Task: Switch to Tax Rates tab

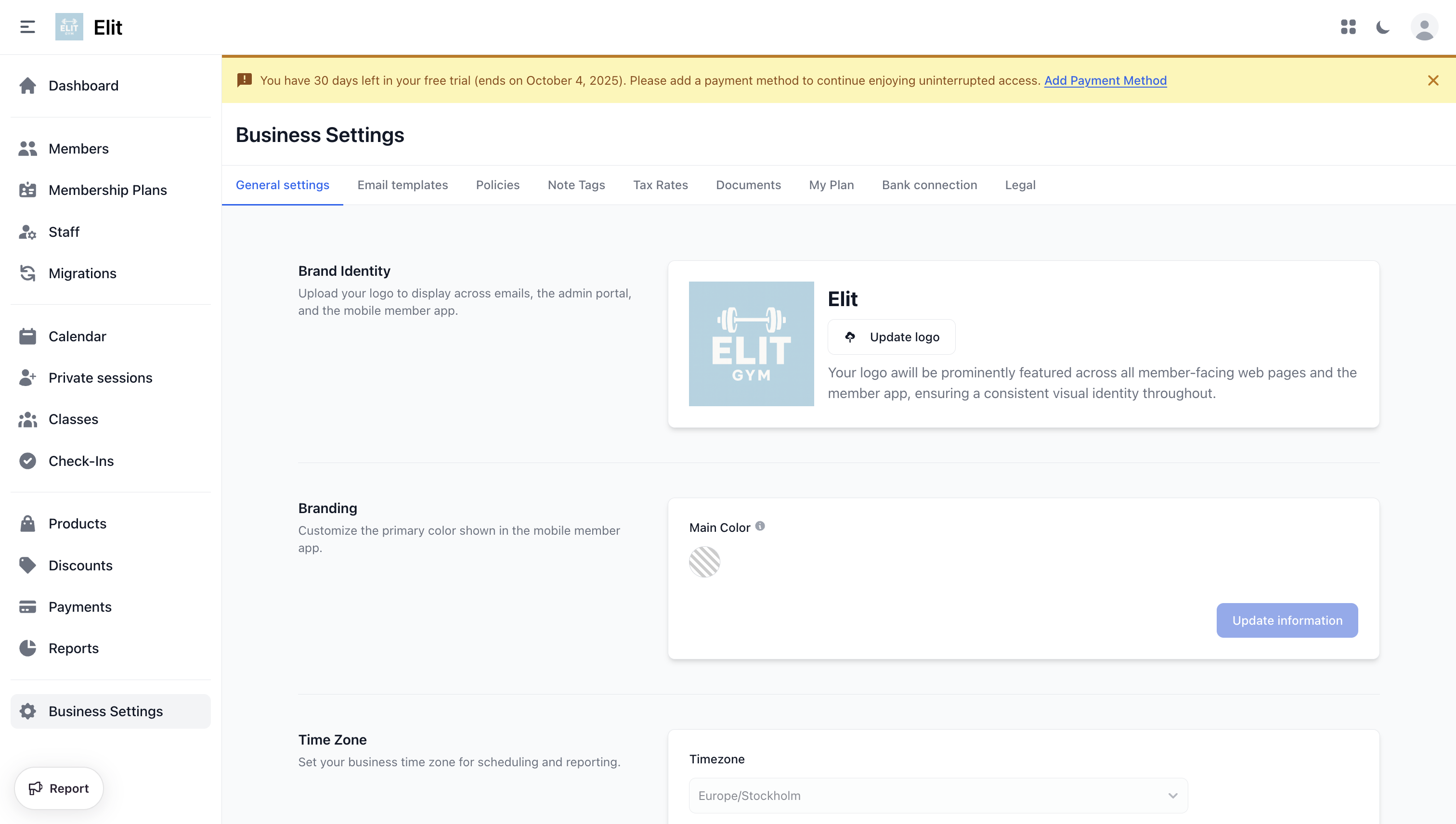Action: tap(660, 185)
